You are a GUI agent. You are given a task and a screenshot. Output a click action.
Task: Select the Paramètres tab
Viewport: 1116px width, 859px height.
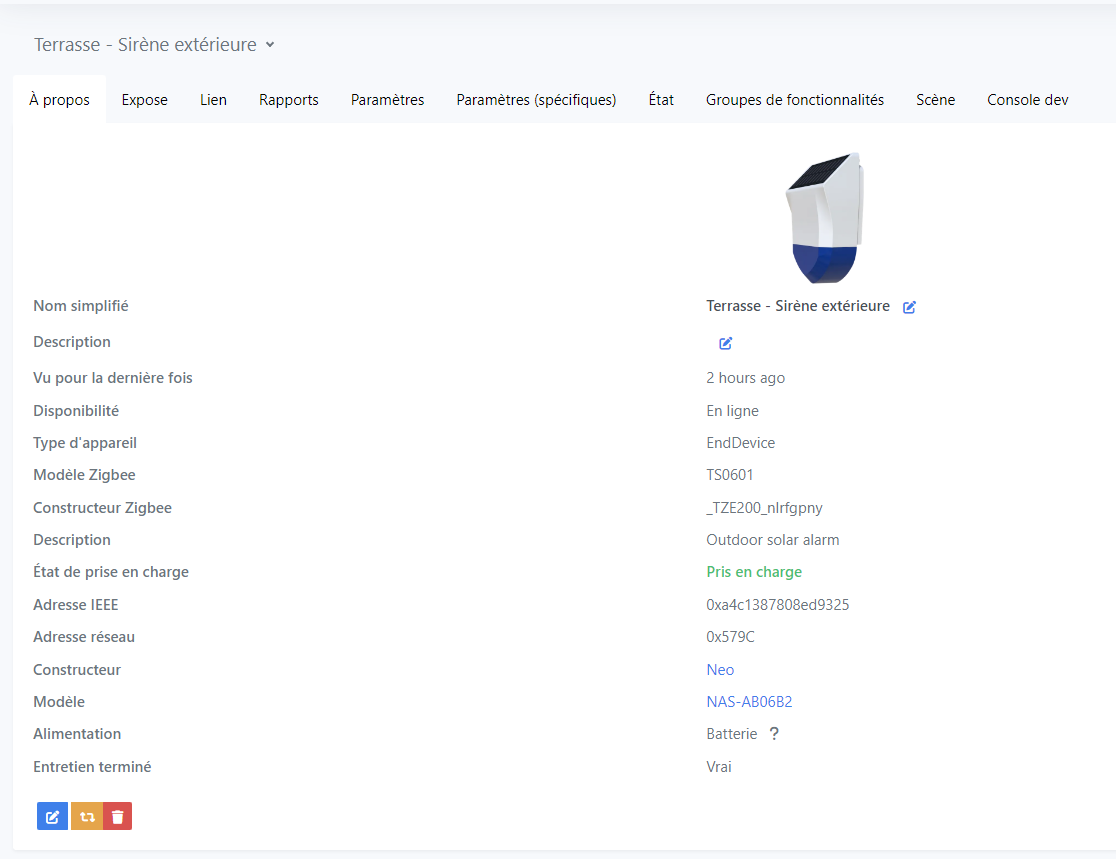pos(387,100)
